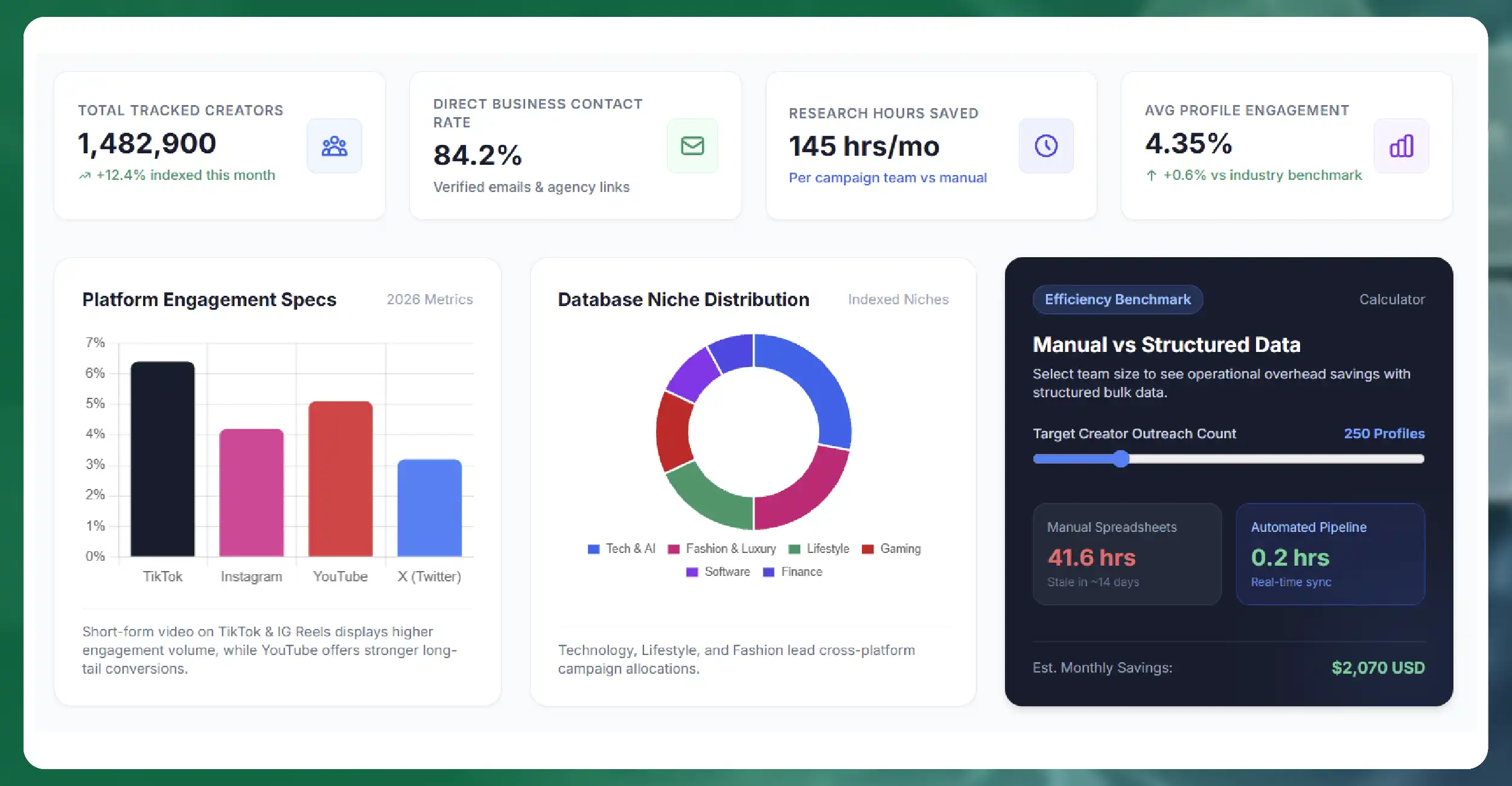This screenshot has width=1512, height=786.
Task: Click 'Per campaign team vs manual' text
Action: [888, 177]
